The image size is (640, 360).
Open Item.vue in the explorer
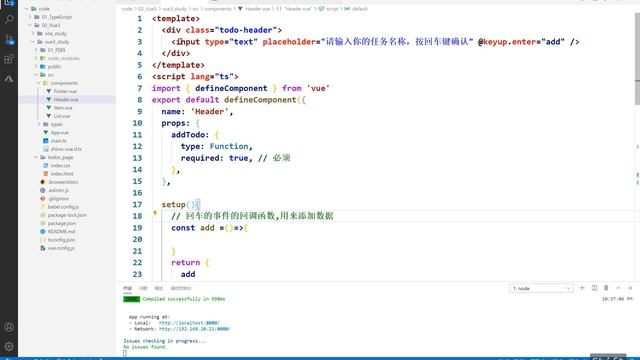click(63, 108)
